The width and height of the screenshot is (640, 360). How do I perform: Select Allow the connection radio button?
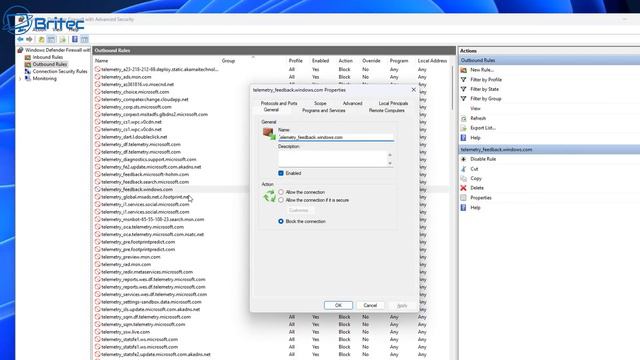[x=281, y=192]
